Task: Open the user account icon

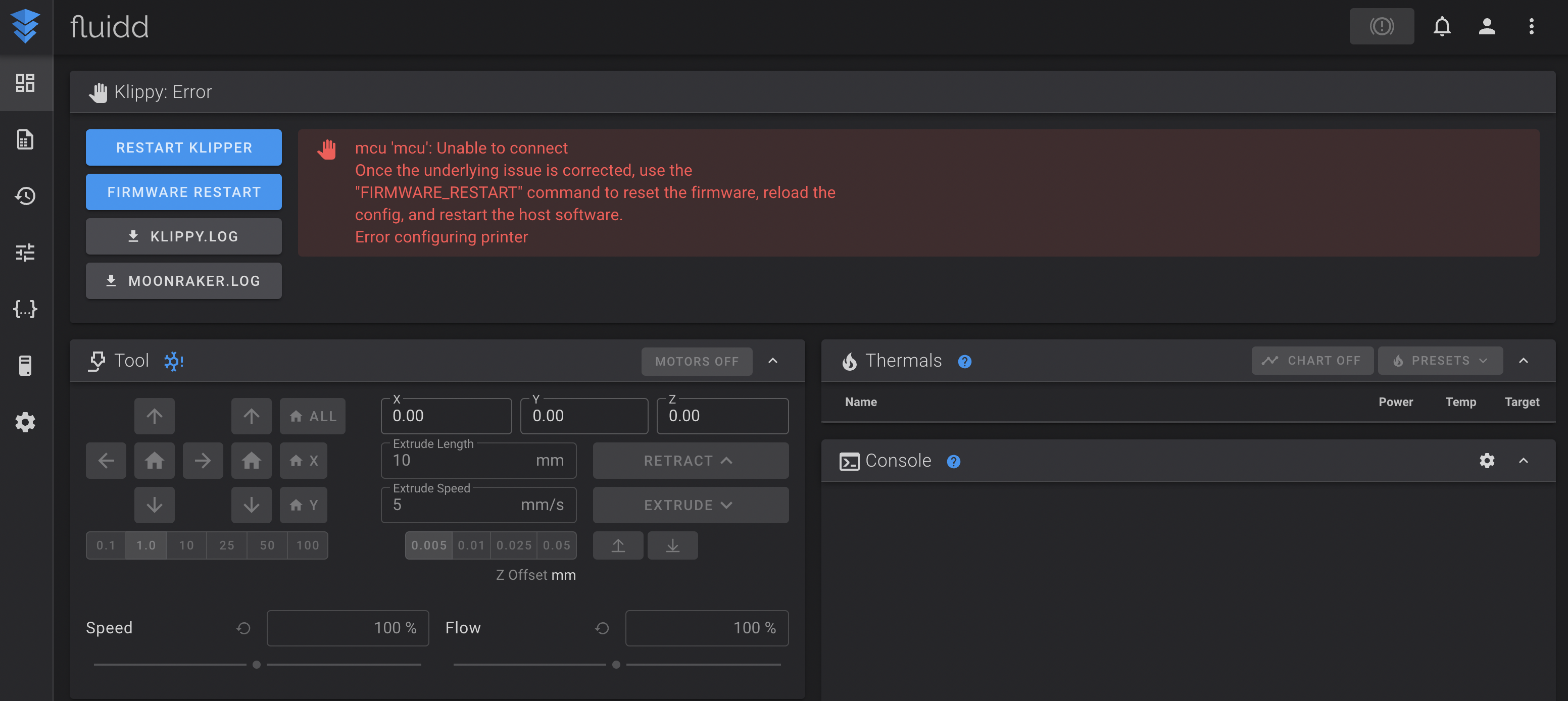Action: [x=1487, y=26]
